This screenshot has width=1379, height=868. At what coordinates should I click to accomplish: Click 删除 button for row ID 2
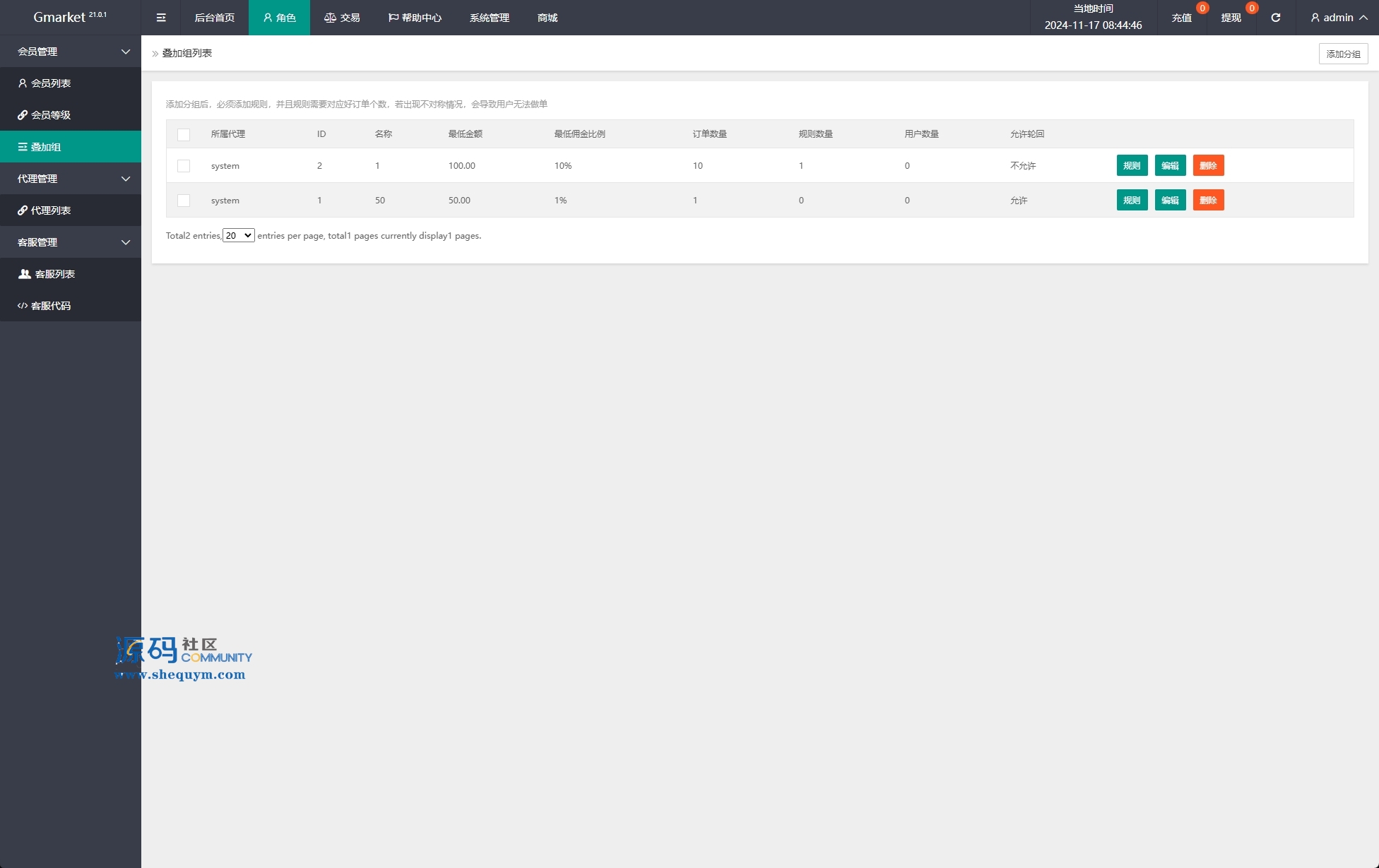[1207, 166]
